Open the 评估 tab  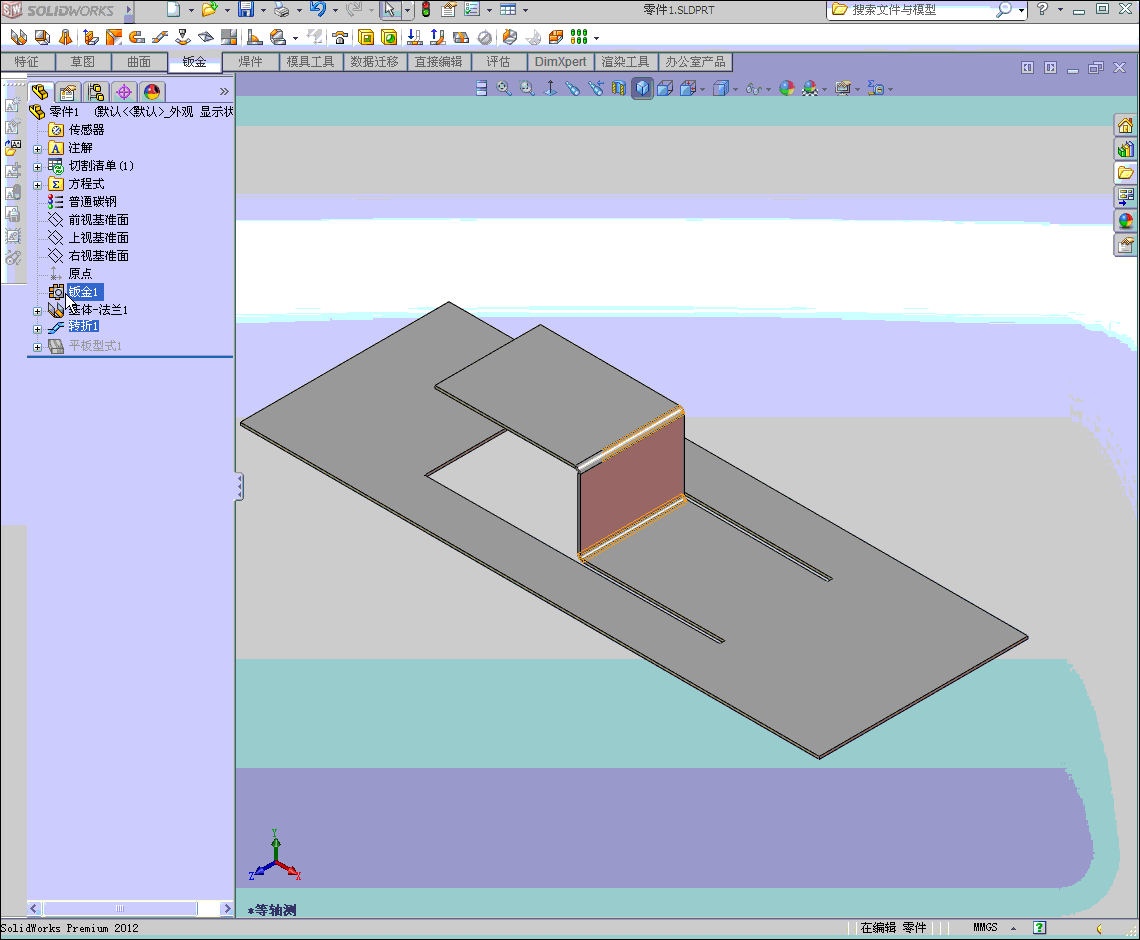(x=499, y=62)
